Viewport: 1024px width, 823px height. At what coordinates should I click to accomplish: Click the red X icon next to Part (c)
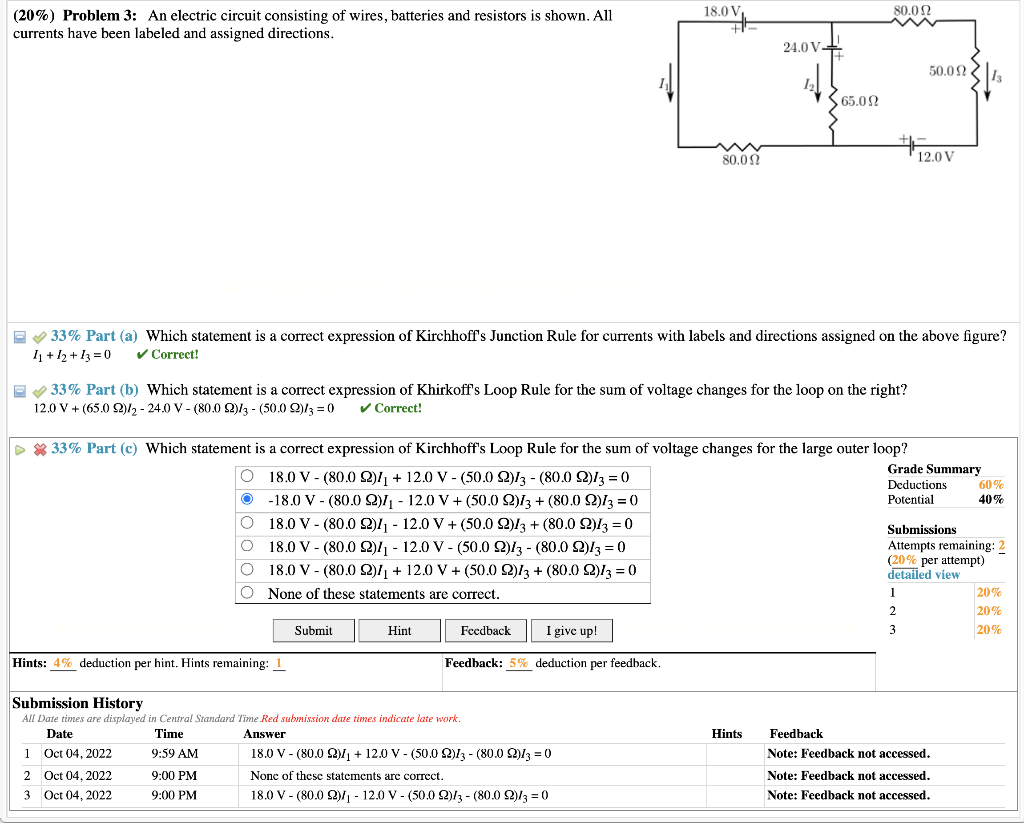(x=38, y=448)
